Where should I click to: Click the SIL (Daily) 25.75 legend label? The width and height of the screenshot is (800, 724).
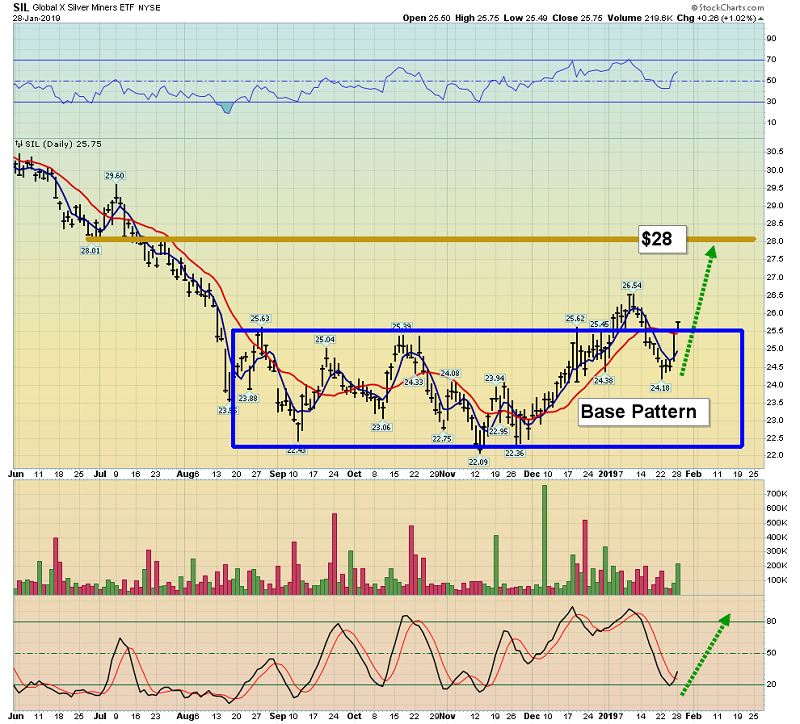click(63, 144)
